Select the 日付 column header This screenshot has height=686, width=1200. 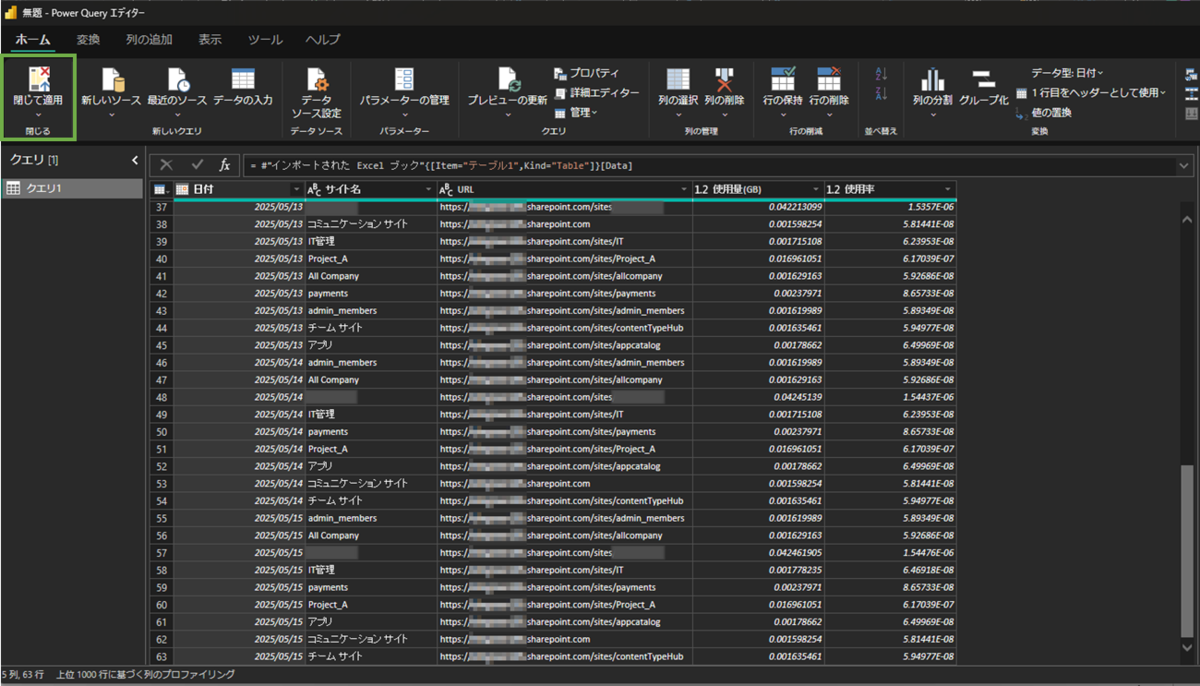[x=238, y=189]
